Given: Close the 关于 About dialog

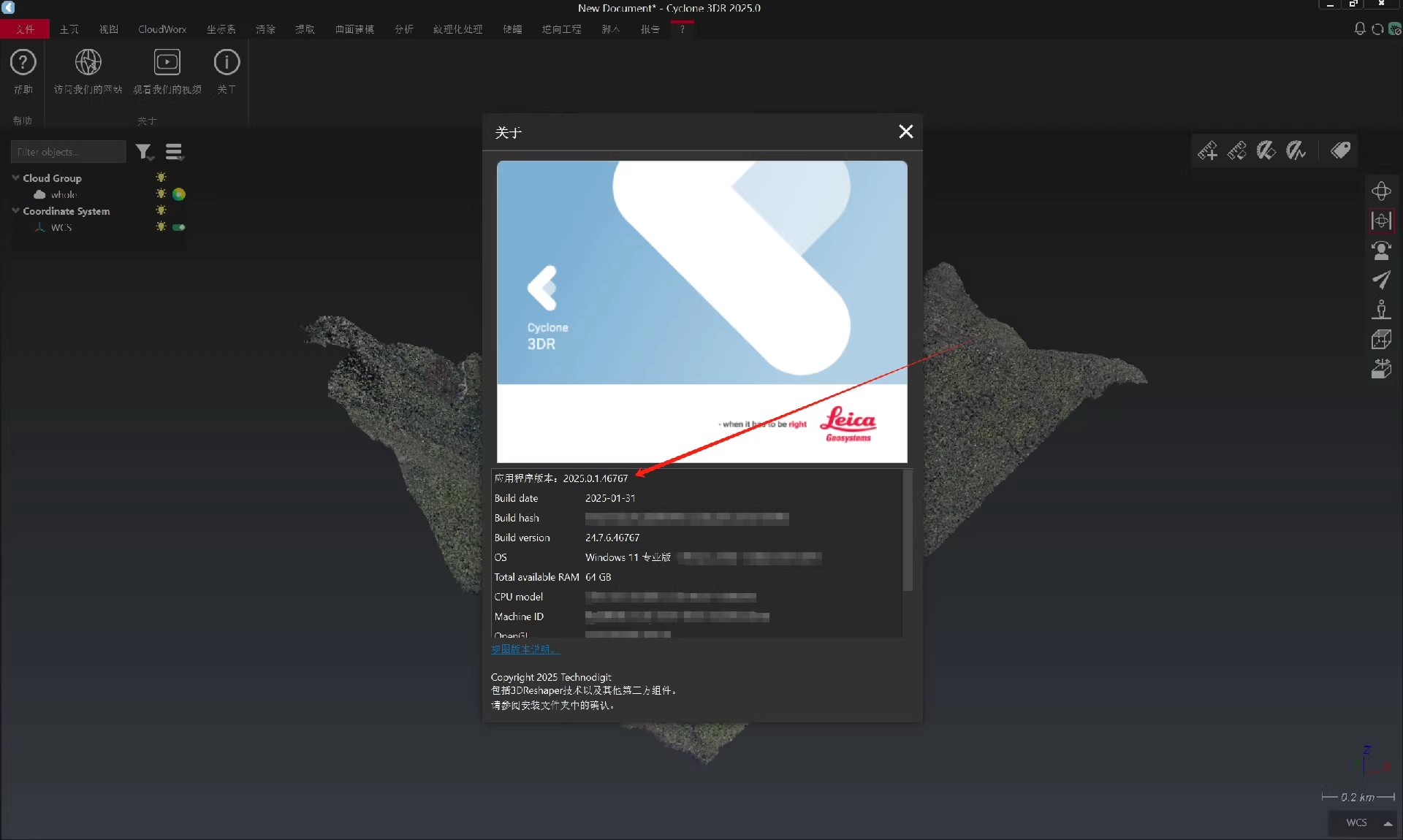Looking at the screenshot, I should (905, 131).
